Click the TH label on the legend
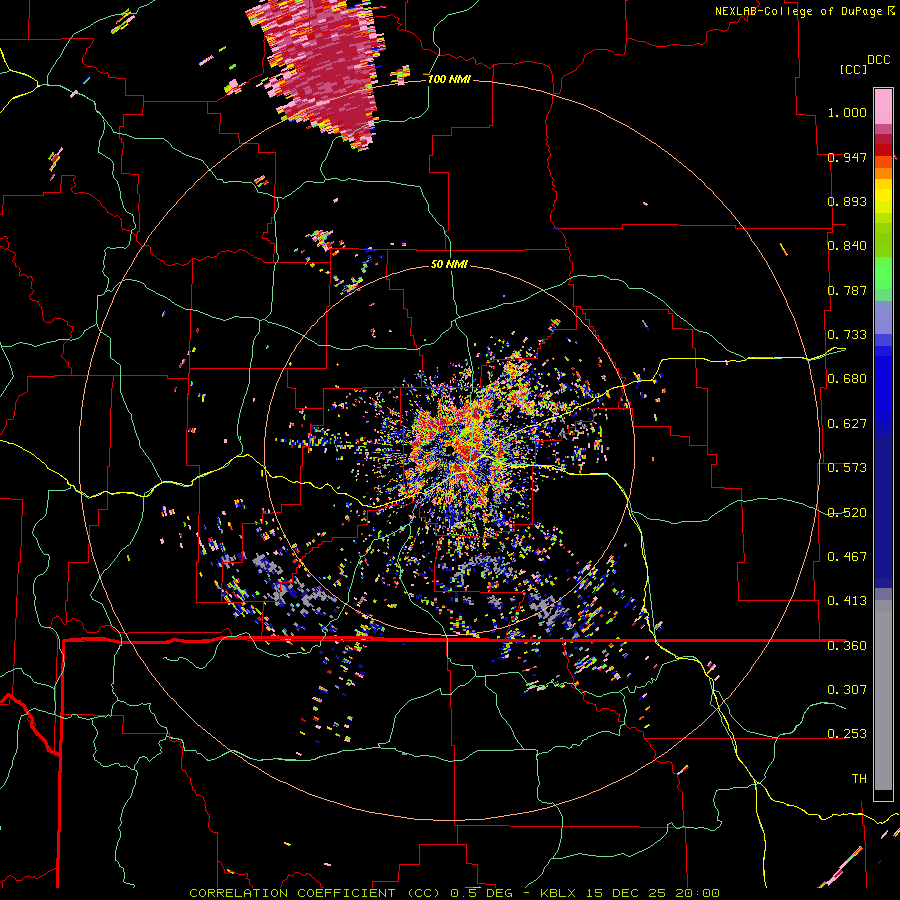900x900 pixels. coord(859,779)
